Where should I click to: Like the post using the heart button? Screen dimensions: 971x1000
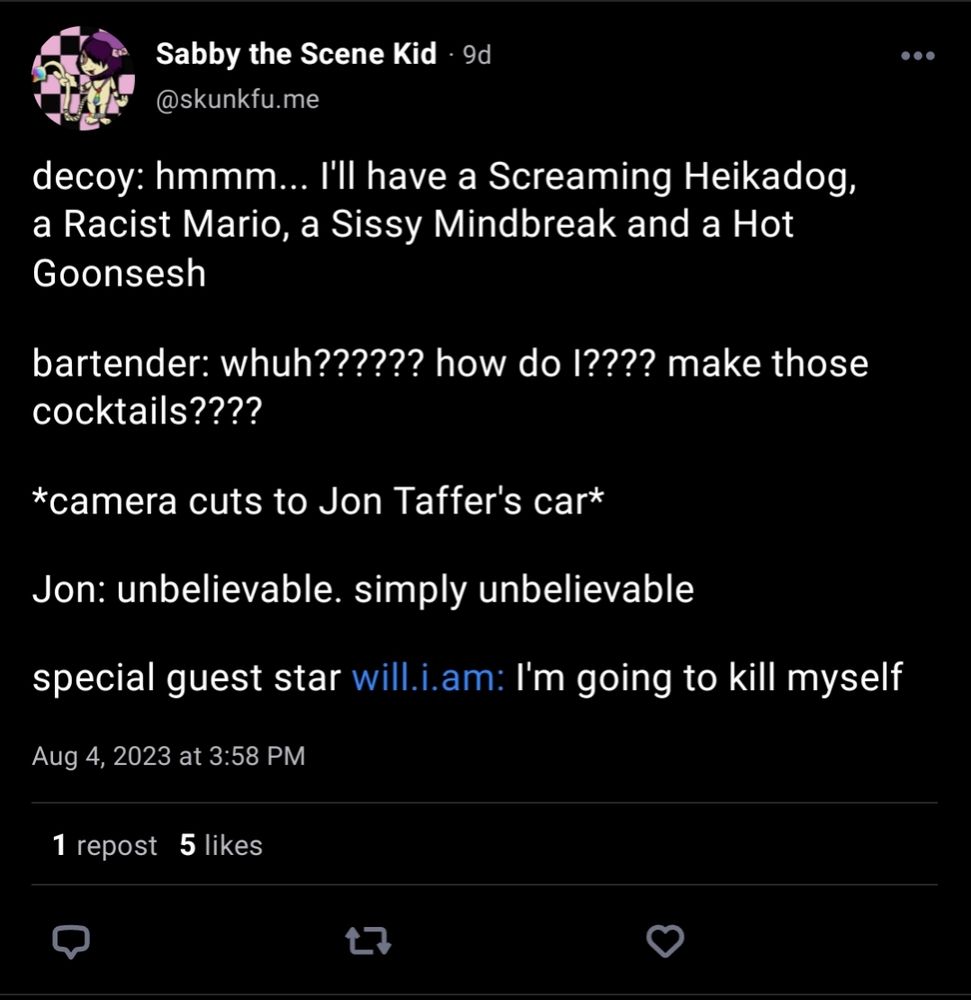pyautogui.click(x=666, y=938)
